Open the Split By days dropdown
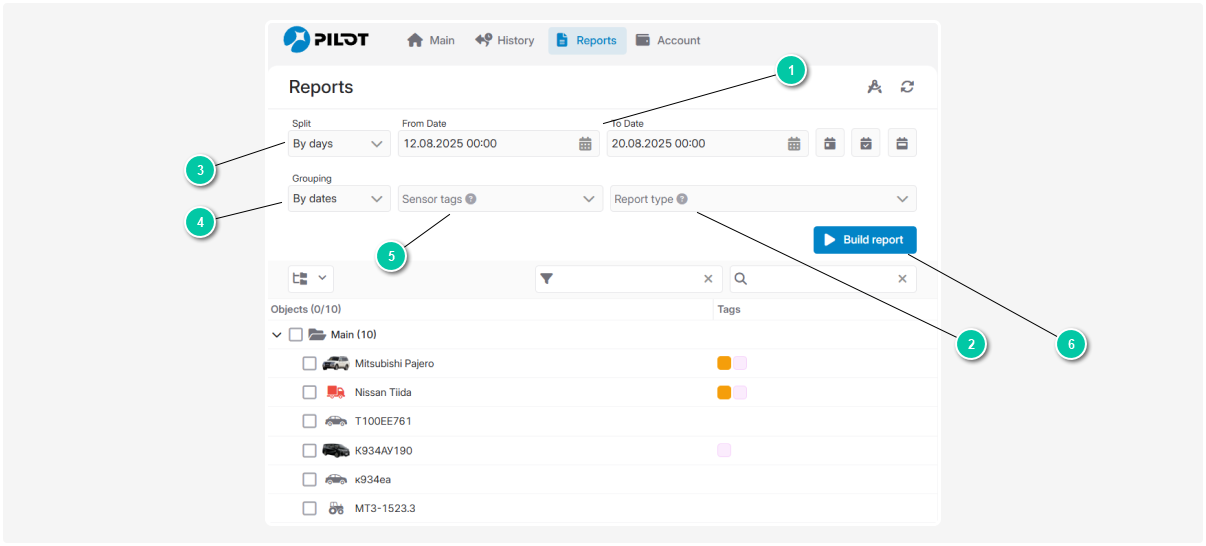Image resolution: width=1206 pixels, height=546 pixels. tap(339, 144)
